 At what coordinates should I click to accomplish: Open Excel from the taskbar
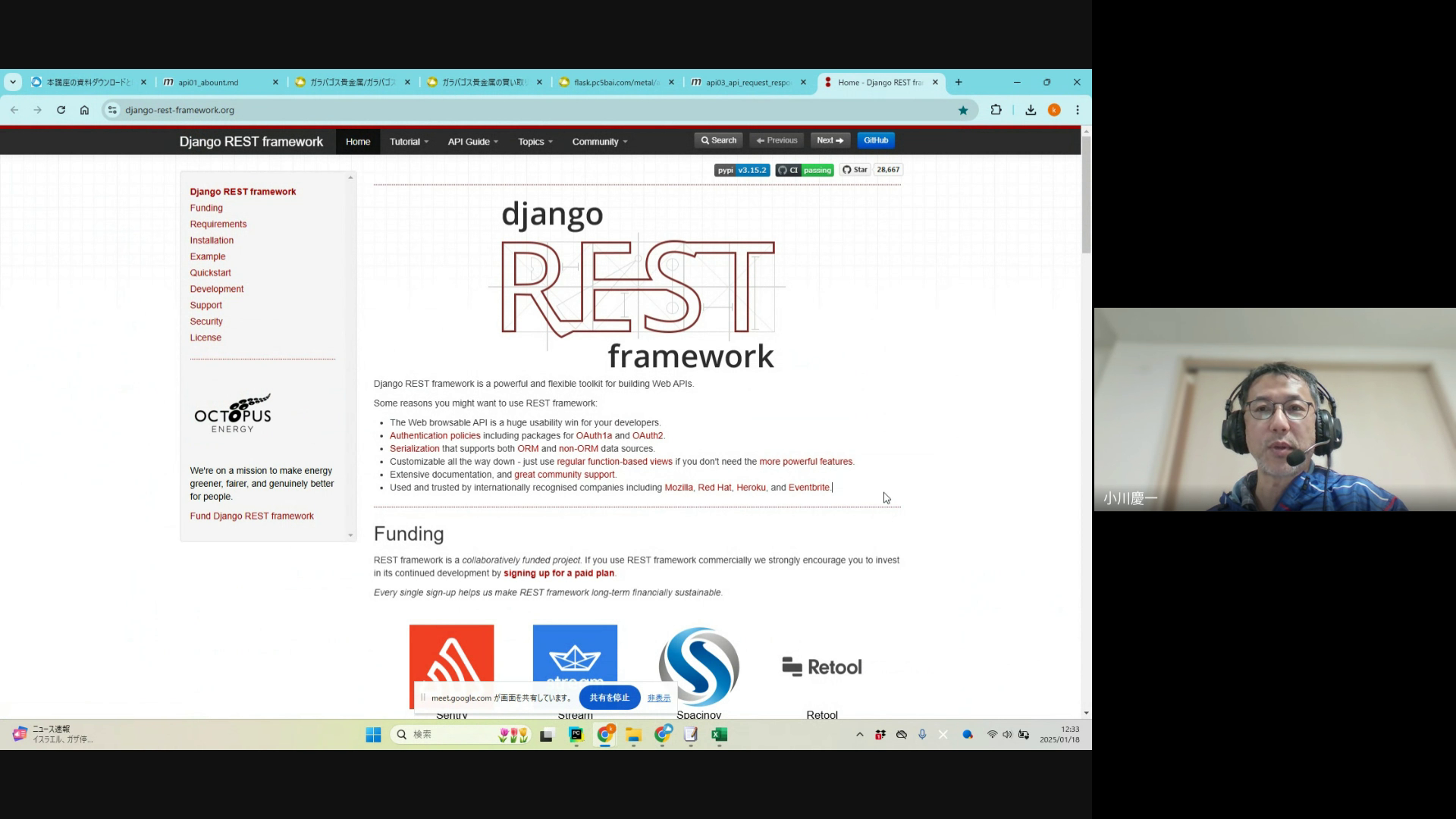719,734
